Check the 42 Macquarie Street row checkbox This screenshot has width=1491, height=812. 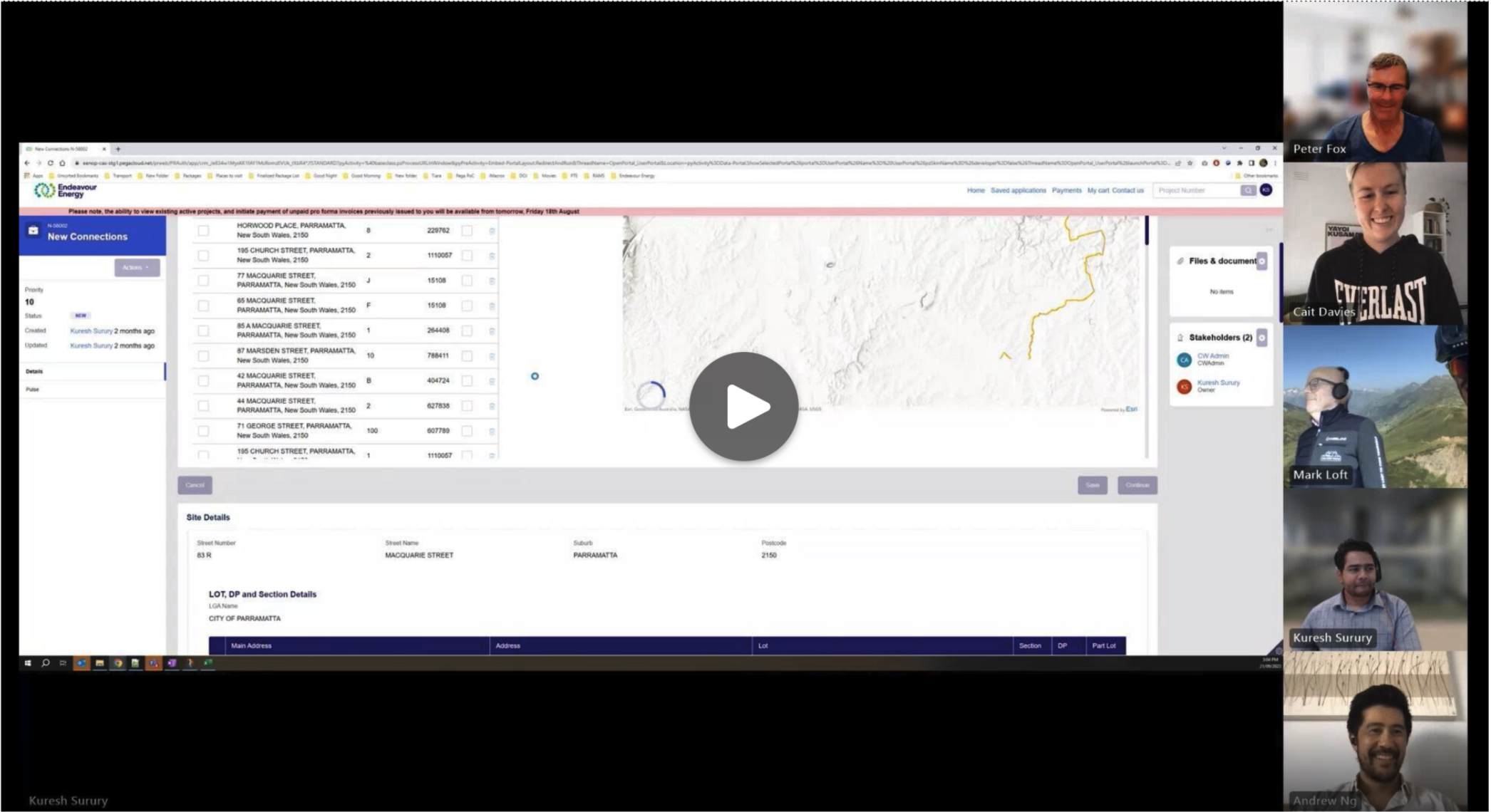(x=203, y=381)
